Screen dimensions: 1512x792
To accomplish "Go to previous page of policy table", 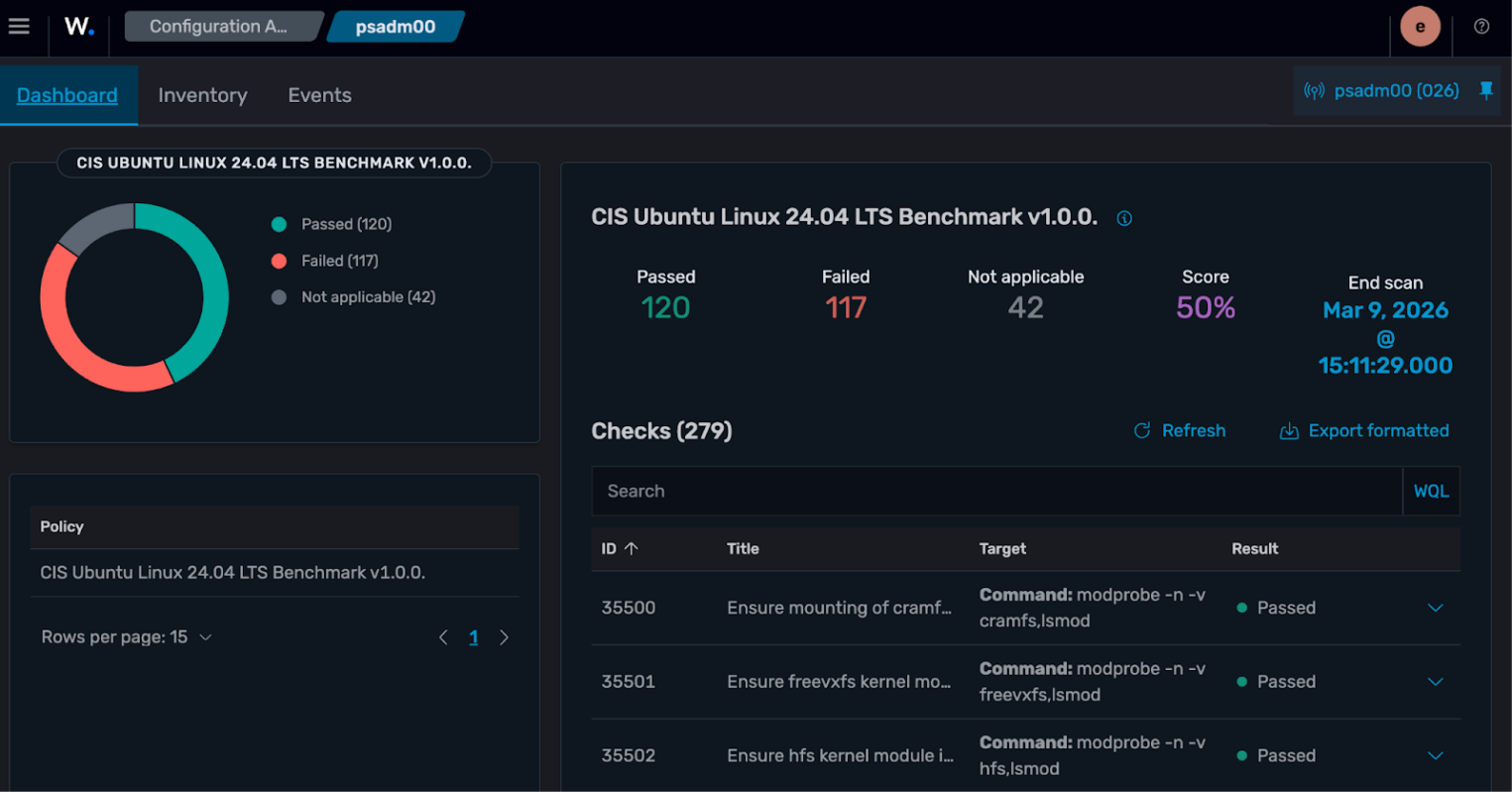I will coord(443,637).
